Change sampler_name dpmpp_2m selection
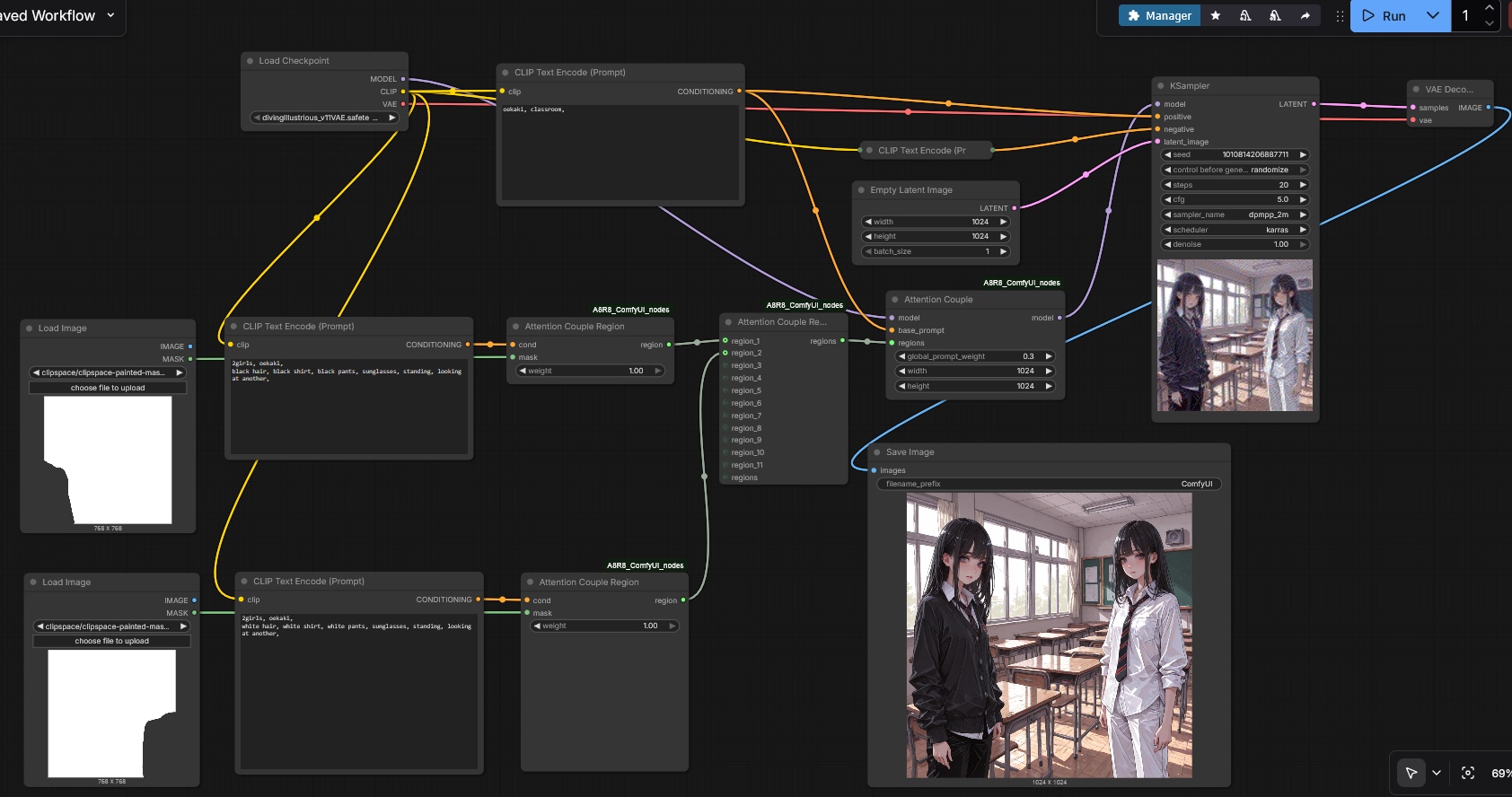 click(x=1235, y=215)
